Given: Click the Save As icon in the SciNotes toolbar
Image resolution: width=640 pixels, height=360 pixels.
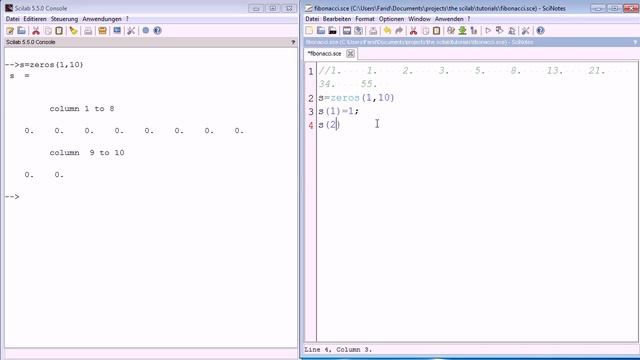Looking at the screenshot, I should tap(358, 31).
